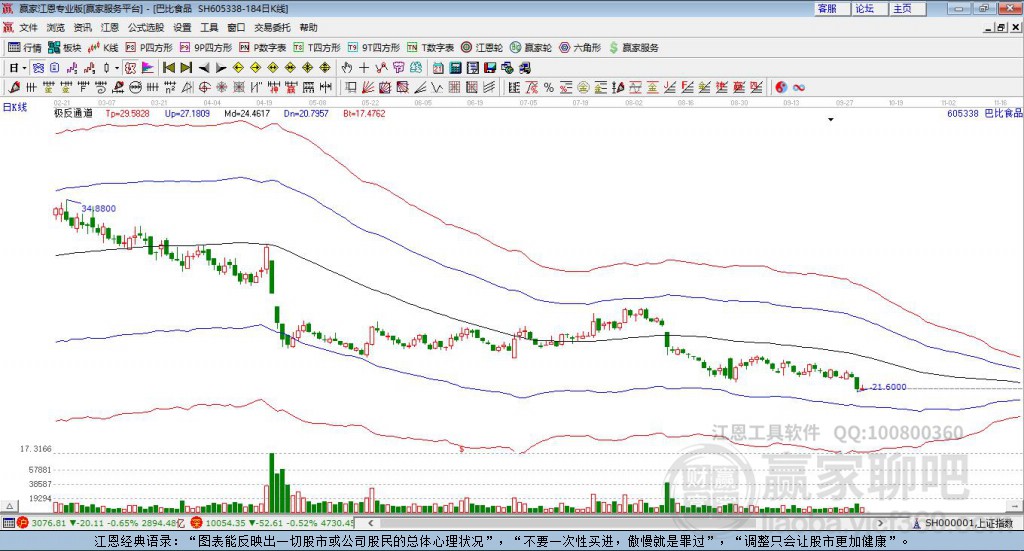Image resolution: width=1024 pixels, height=551 pixels.
Task: Expand the candlestick style dropdown arrow
Action: point(116,68)
